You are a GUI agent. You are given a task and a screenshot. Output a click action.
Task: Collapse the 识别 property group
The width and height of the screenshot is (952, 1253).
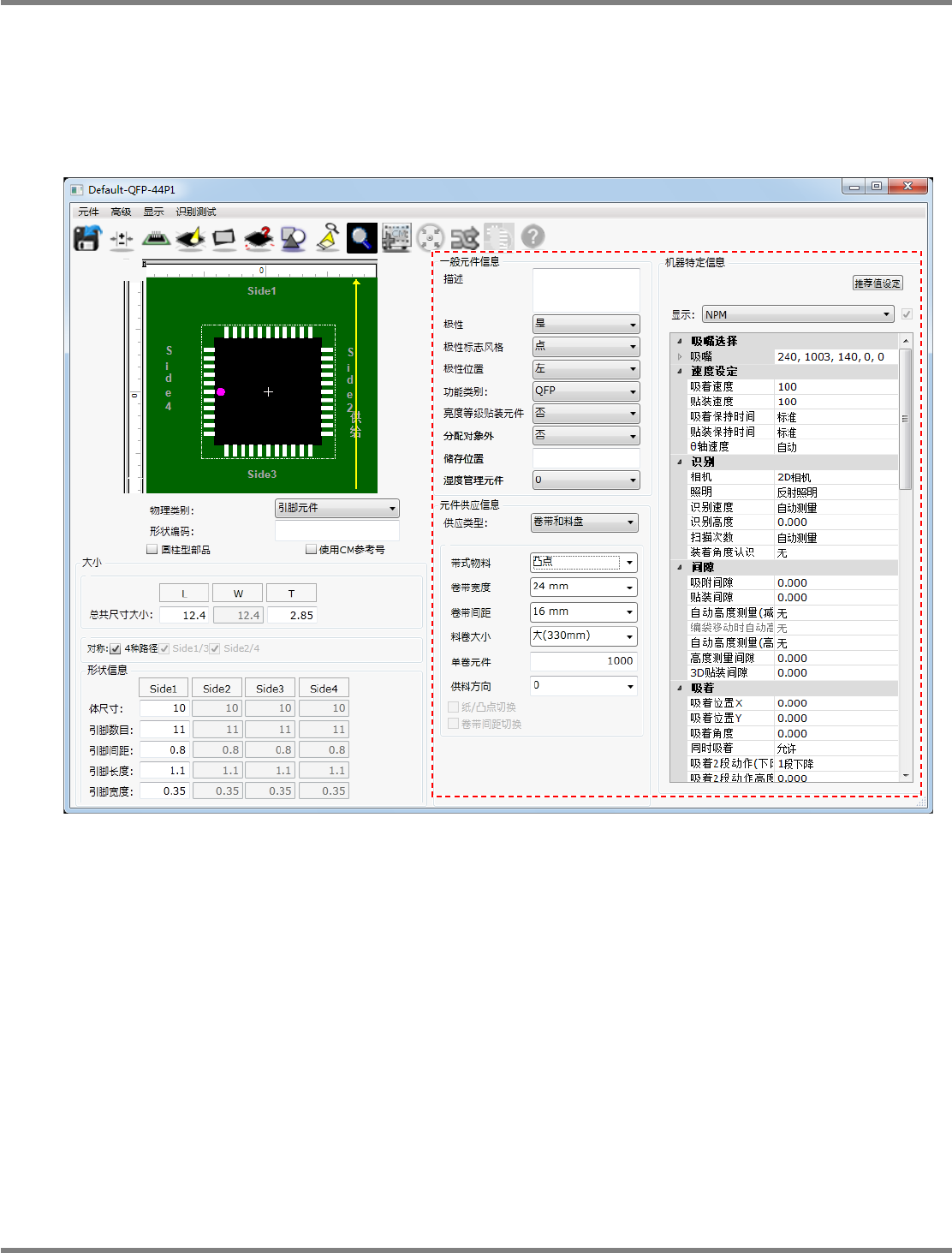click(680, 462)
